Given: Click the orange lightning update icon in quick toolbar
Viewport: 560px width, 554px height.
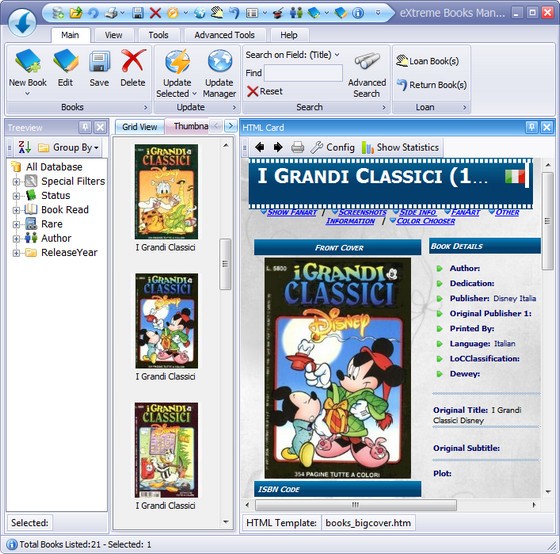Looking at the screenshot, I should (x=173, y=13).
